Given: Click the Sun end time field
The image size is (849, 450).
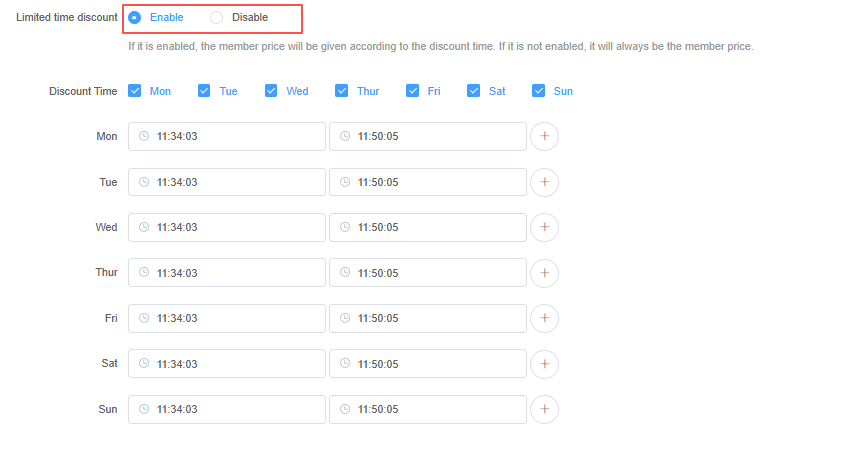Looking at the screenshot, I should coord(428,409).
